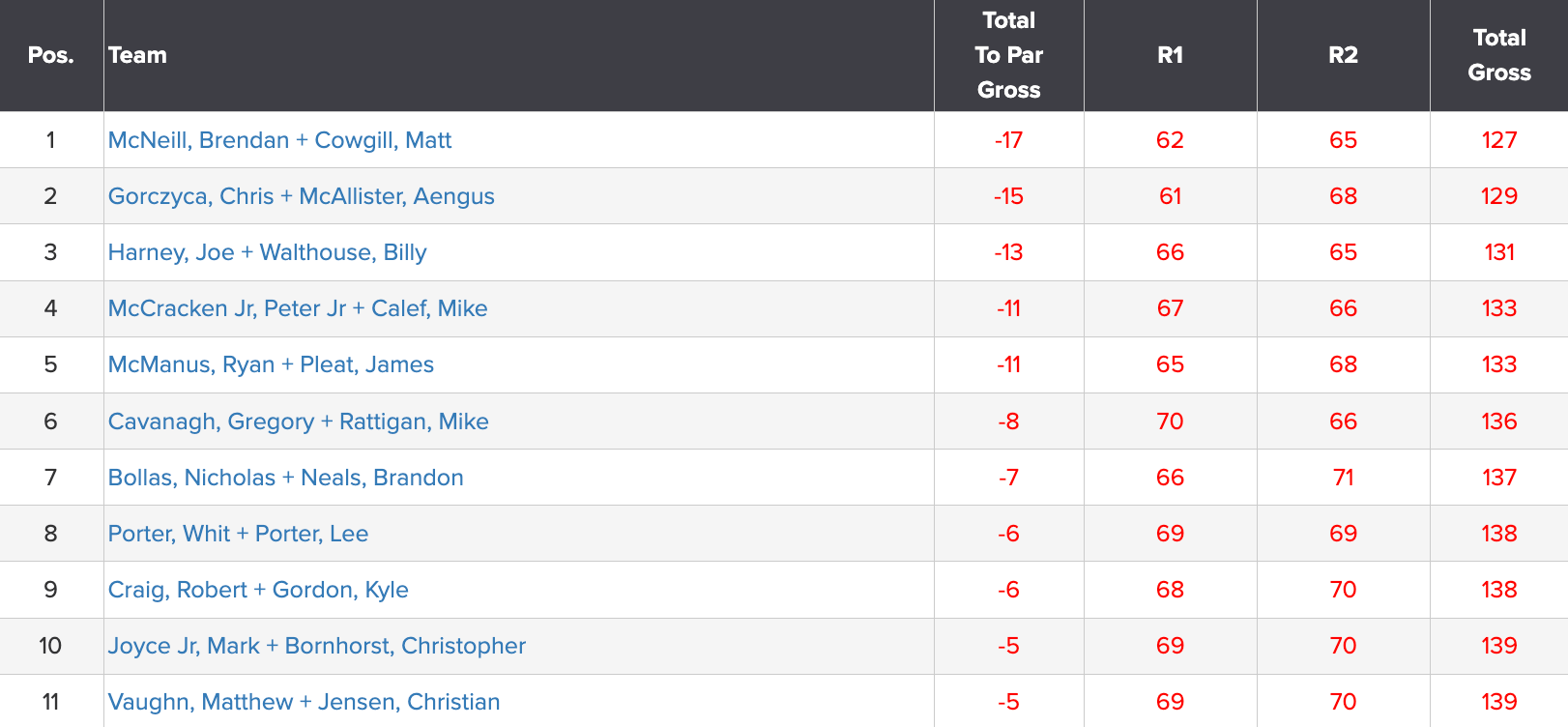Screen dimensions: 1568x727
Task: Open Porter, Whit + Porter, Lee team
Action: 238,534
